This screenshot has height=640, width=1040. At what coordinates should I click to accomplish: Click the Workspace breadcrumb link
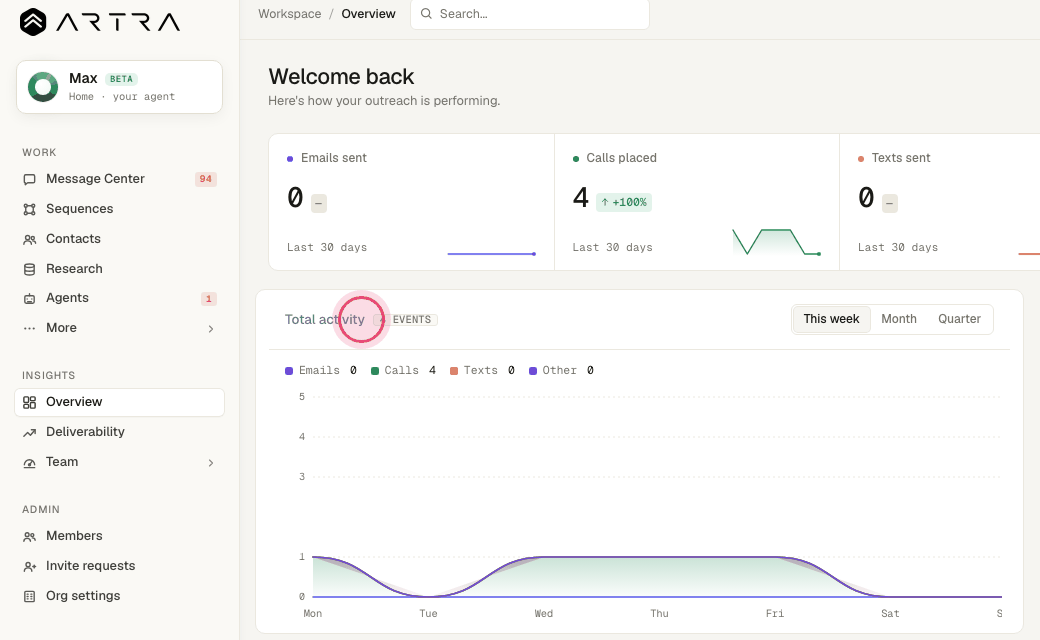pyautogui.click(x=289, y=14)
